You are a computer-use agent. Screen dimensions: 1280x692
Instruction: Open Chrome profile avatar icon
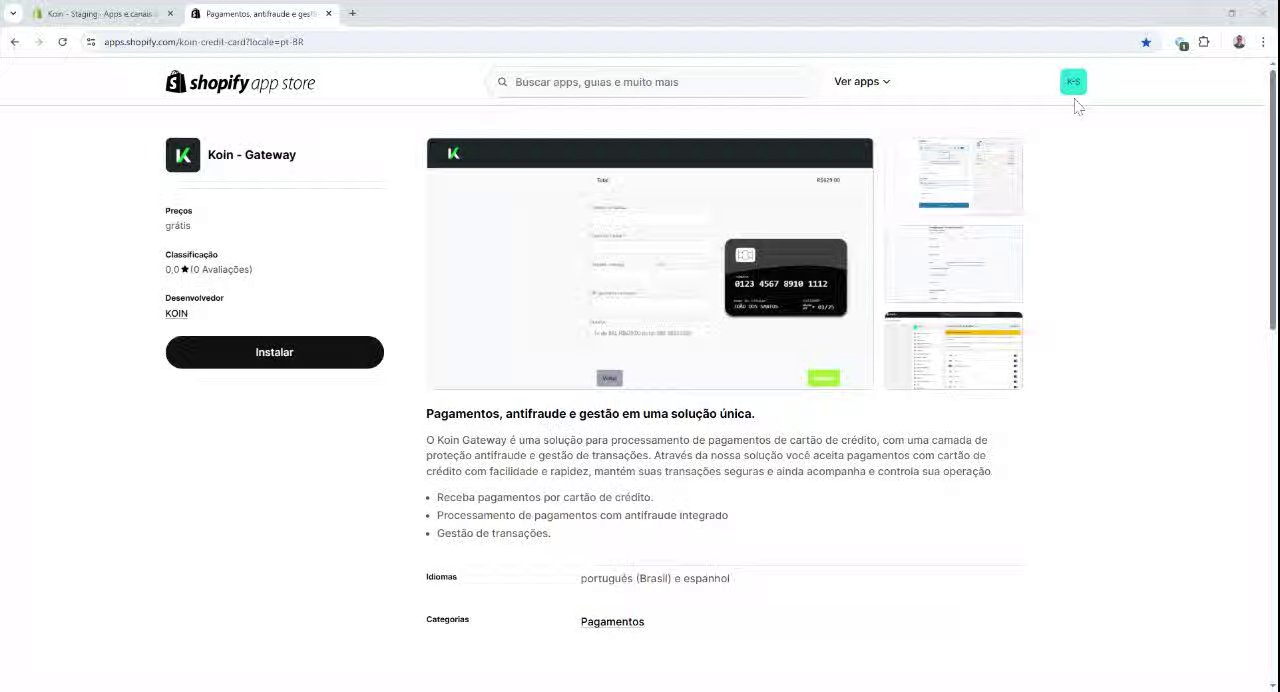(x=1239, y=42)
